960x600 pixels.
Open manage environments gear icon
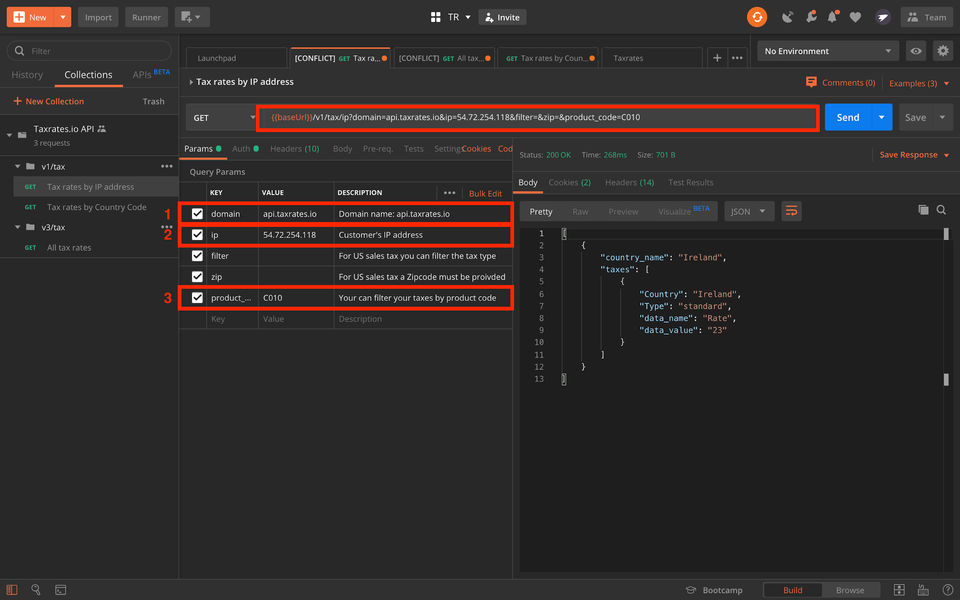tap(943, 51)
